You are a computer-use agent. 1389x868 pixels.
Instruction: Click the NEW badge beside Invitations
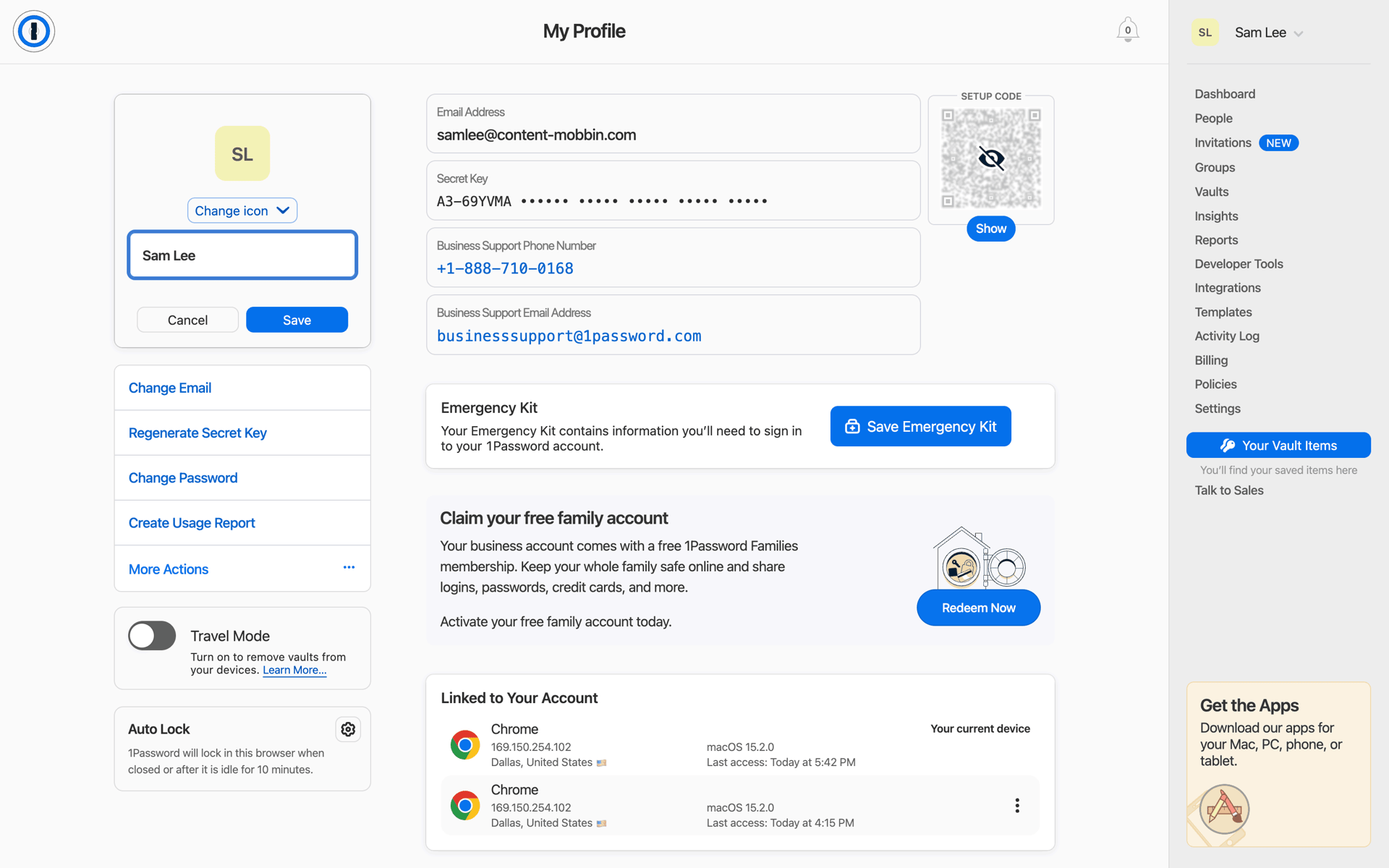(1278, 143)
